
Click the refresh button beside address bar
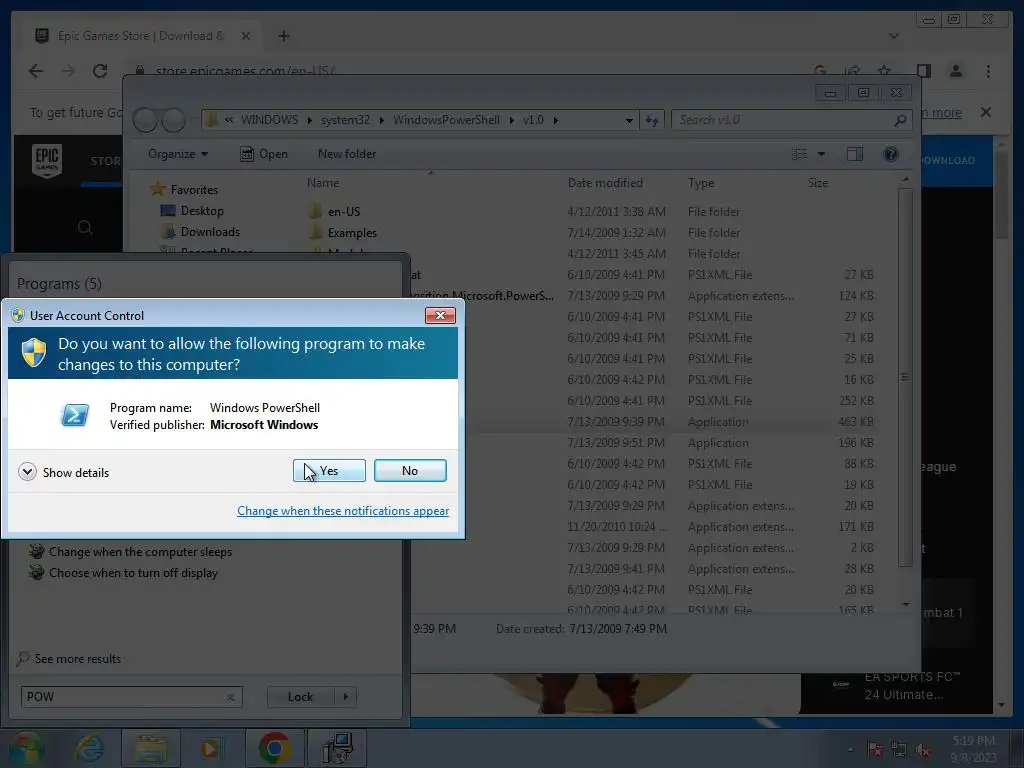point(652,120)
